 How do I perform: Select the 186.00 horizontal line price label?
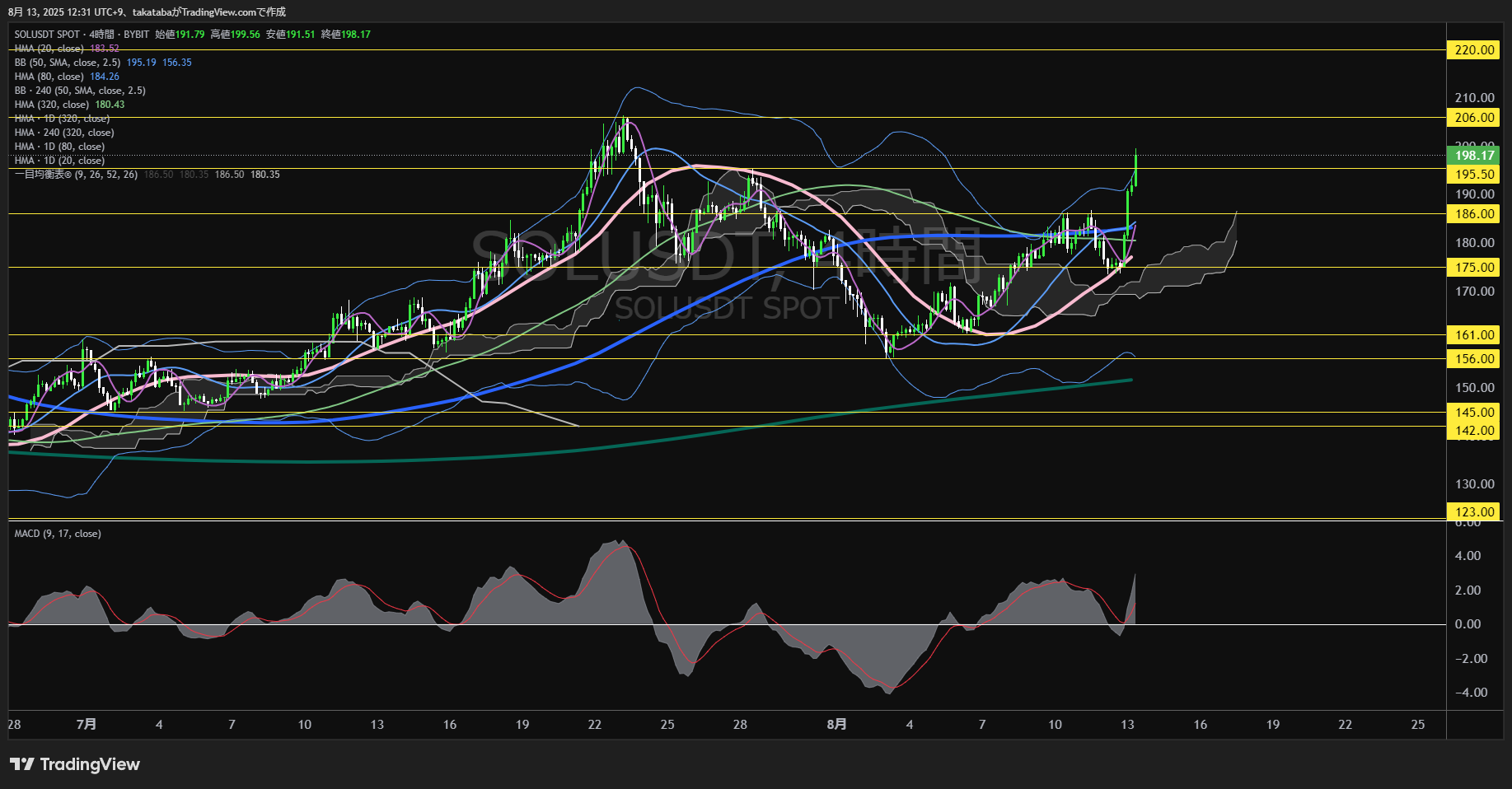click(1474, 214)
